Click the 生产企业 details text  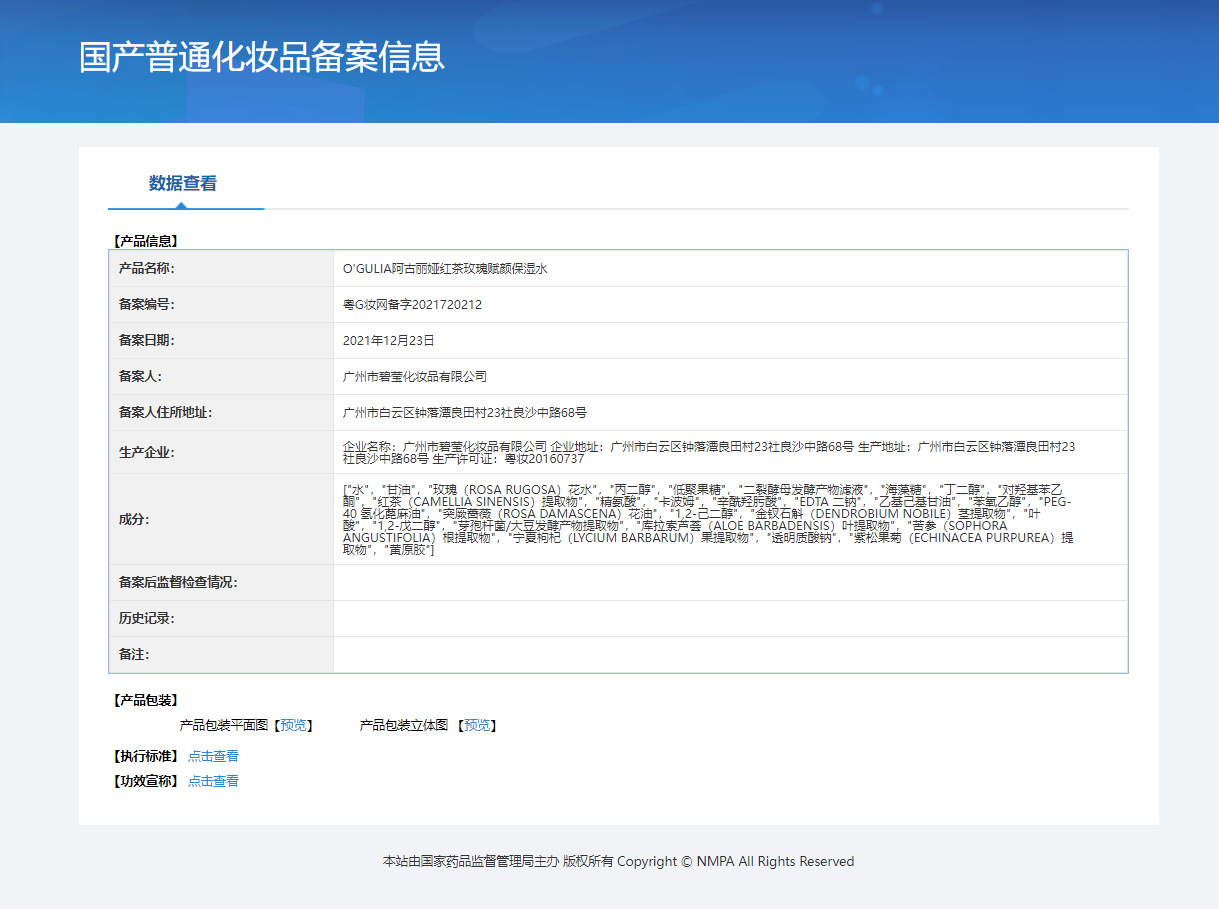(708, 452)
